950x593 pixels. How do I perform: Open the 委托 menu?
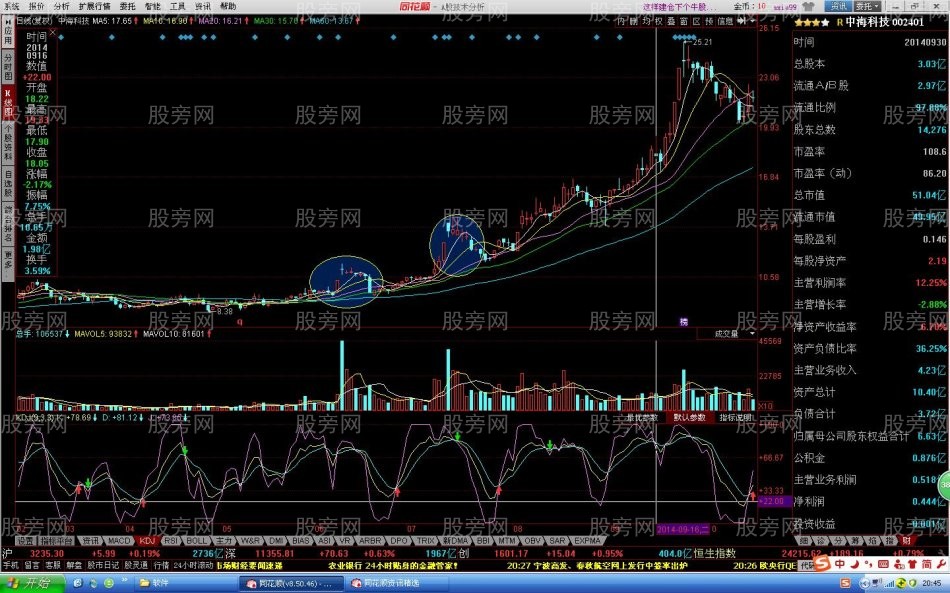click(x=127, y=6)
